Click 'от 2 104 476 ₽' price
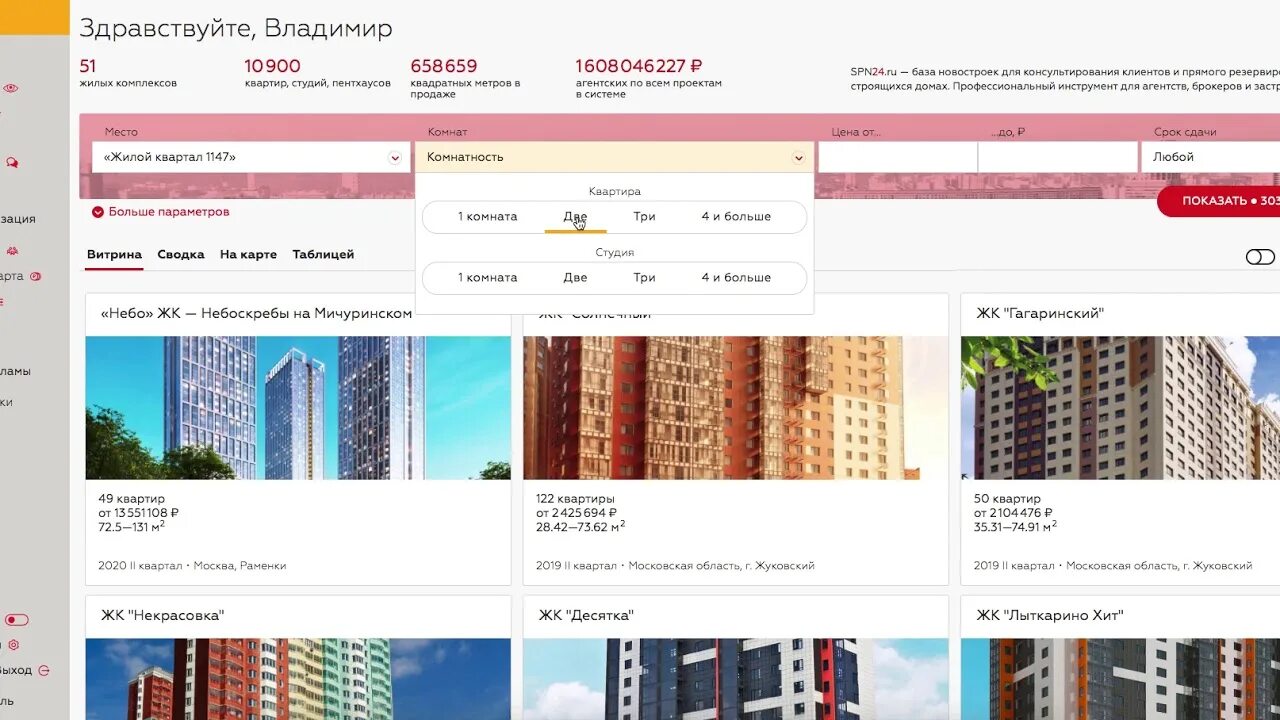1280x720 pixels. [1013, 513]
